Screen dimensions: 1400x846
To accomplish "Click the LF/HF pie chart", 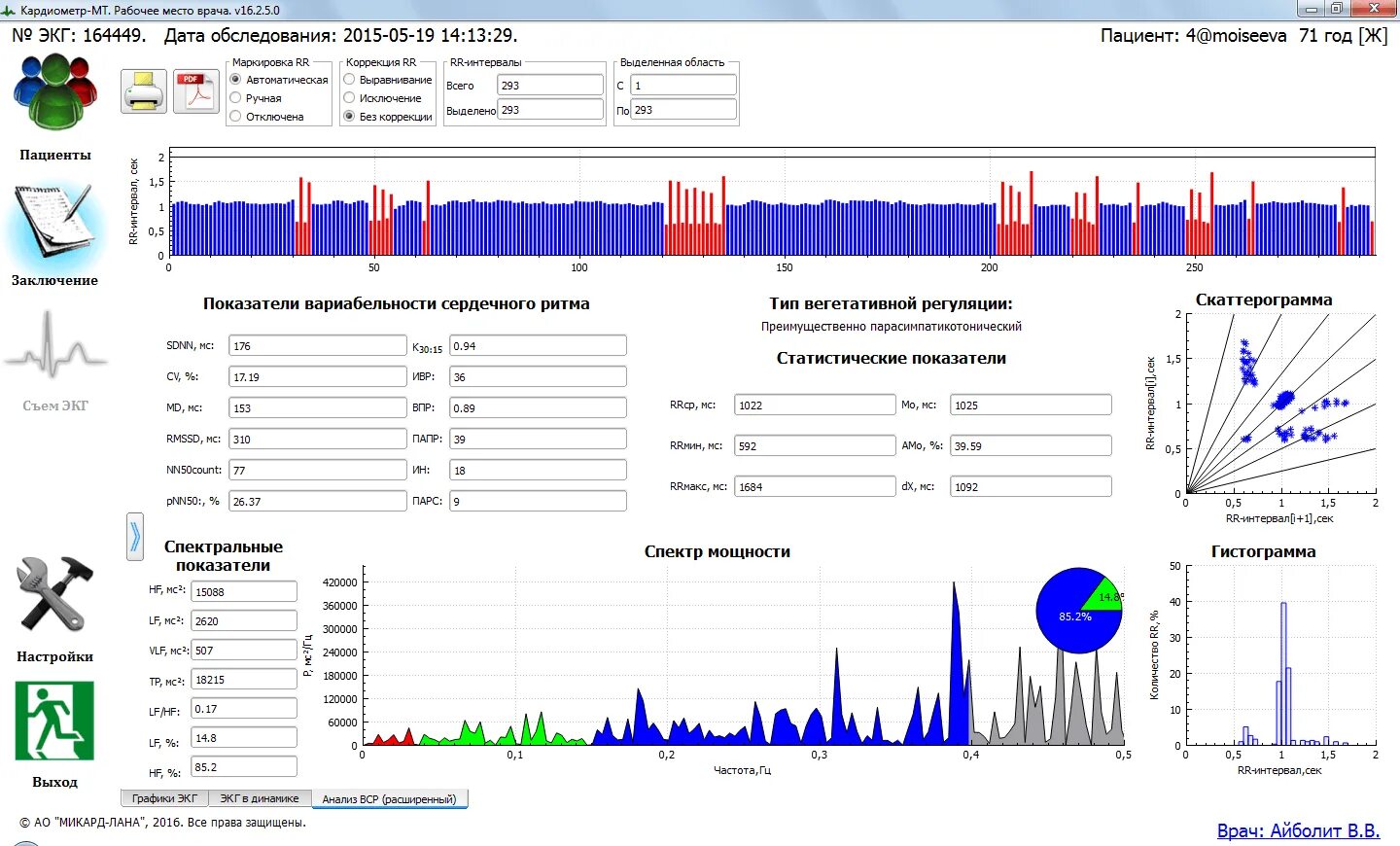I will [1079, 611].
